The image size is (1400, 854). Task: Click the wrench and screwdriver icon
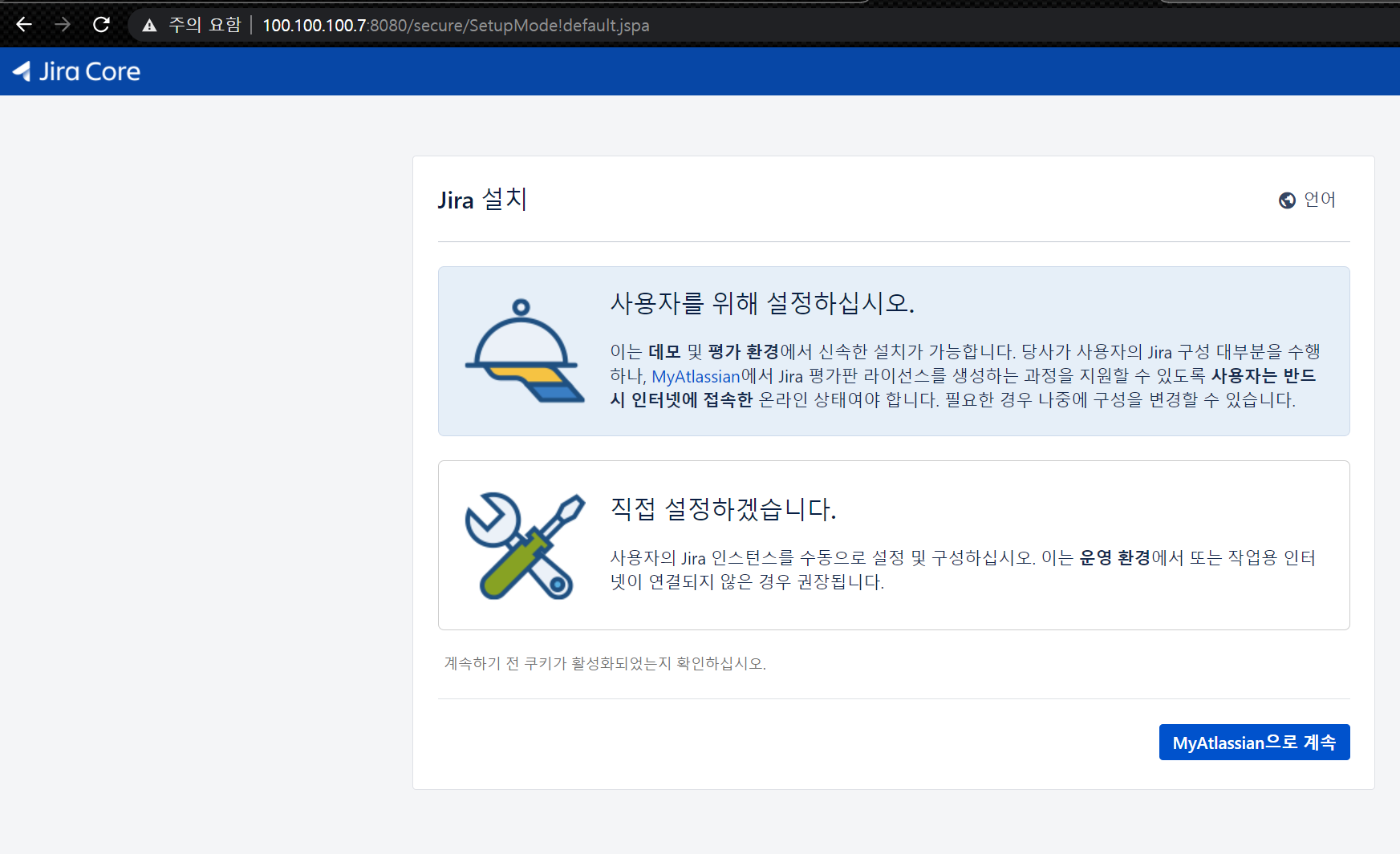click(x=525, y=545)
